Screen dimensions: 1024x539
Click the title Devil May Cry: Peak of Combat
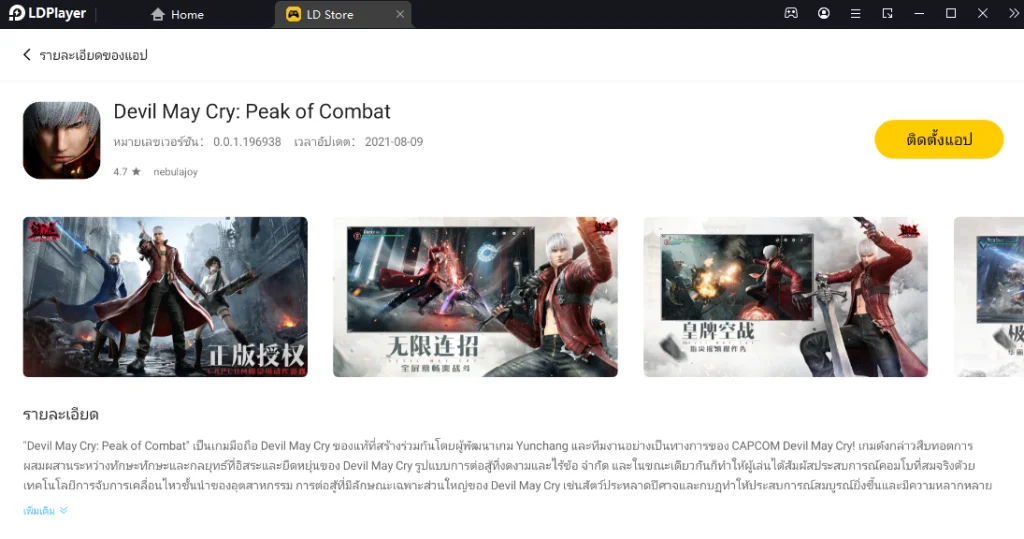(252, 112)
